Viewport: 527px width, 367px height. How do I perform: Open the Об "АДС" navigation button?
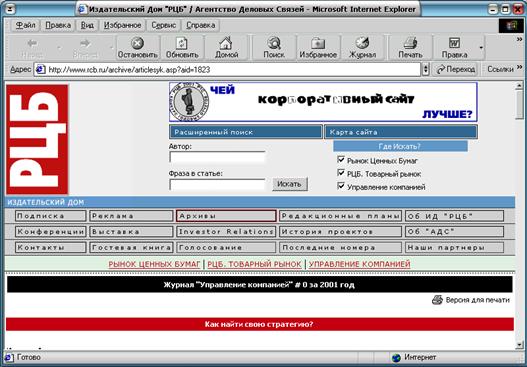(x=454, y=232)
